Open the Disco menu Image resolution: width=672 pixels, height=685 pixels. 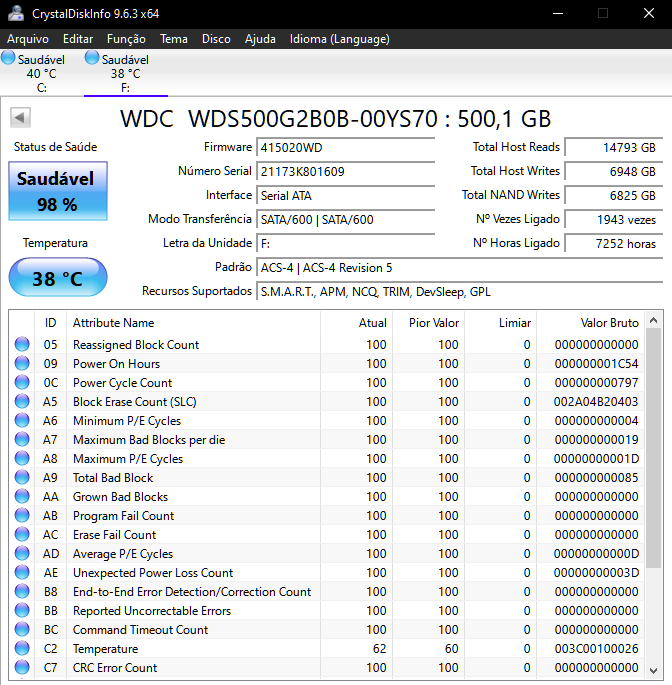(x=216, y=39)
